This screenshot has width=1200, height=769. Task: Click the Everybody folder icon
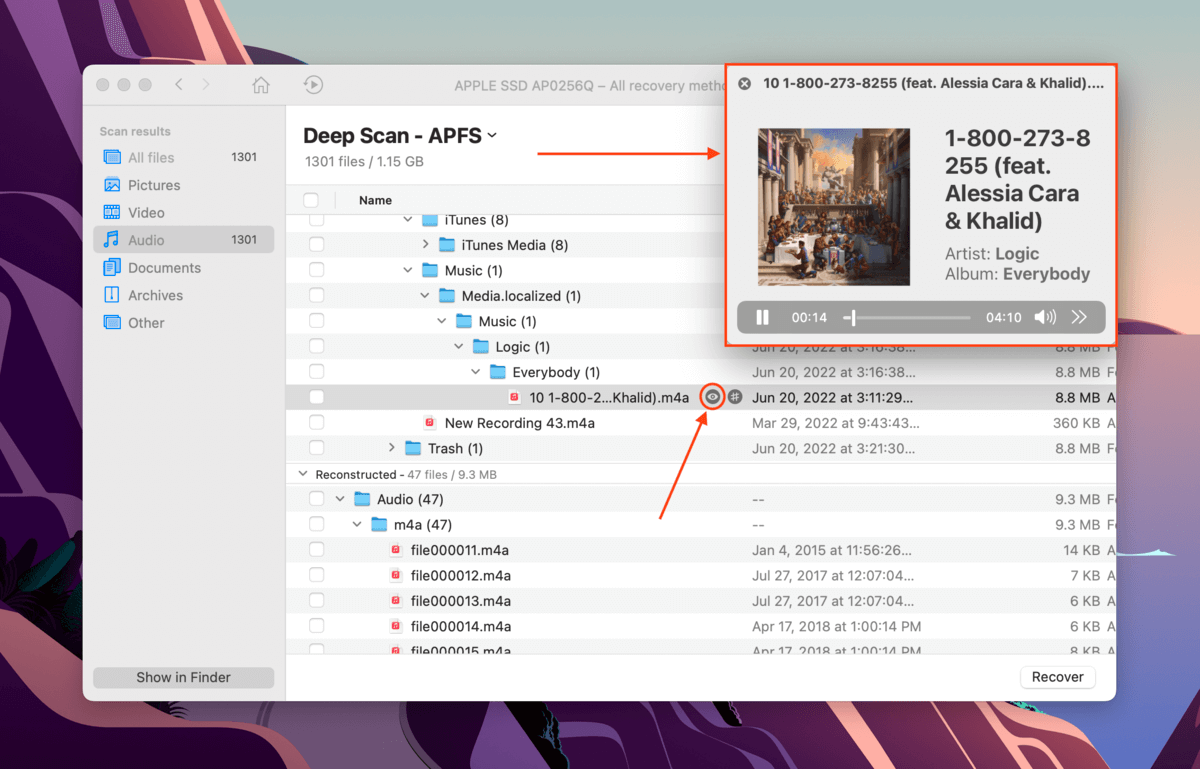(x=497, y=372)
